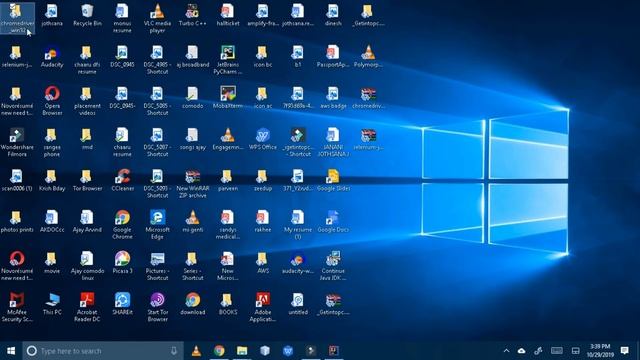Select the Picasa 3 desktop shortcut

pyautogui.click(x=122, y=263)
